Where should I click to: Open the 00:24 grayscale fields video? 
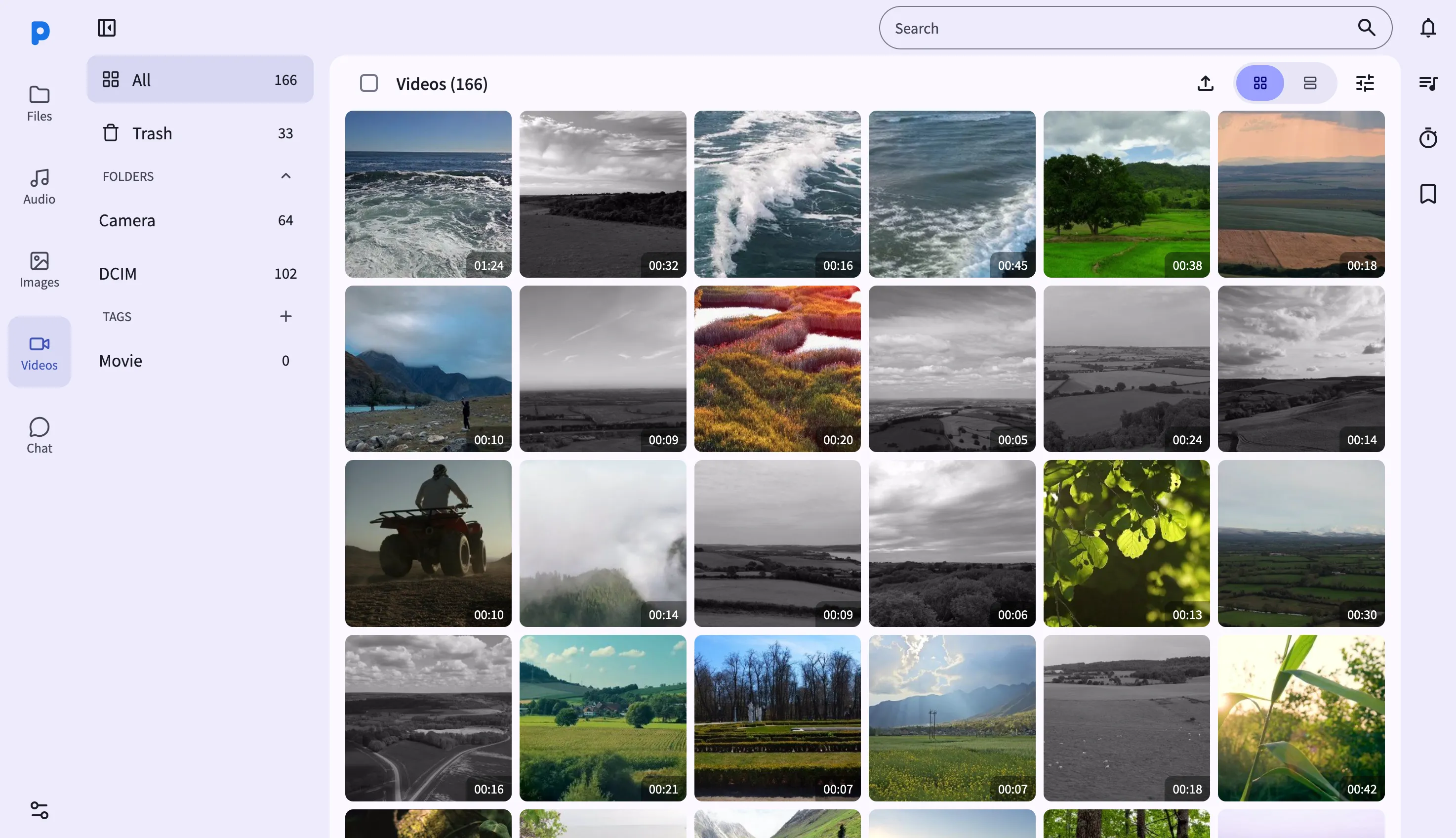tap(1127, 369)
